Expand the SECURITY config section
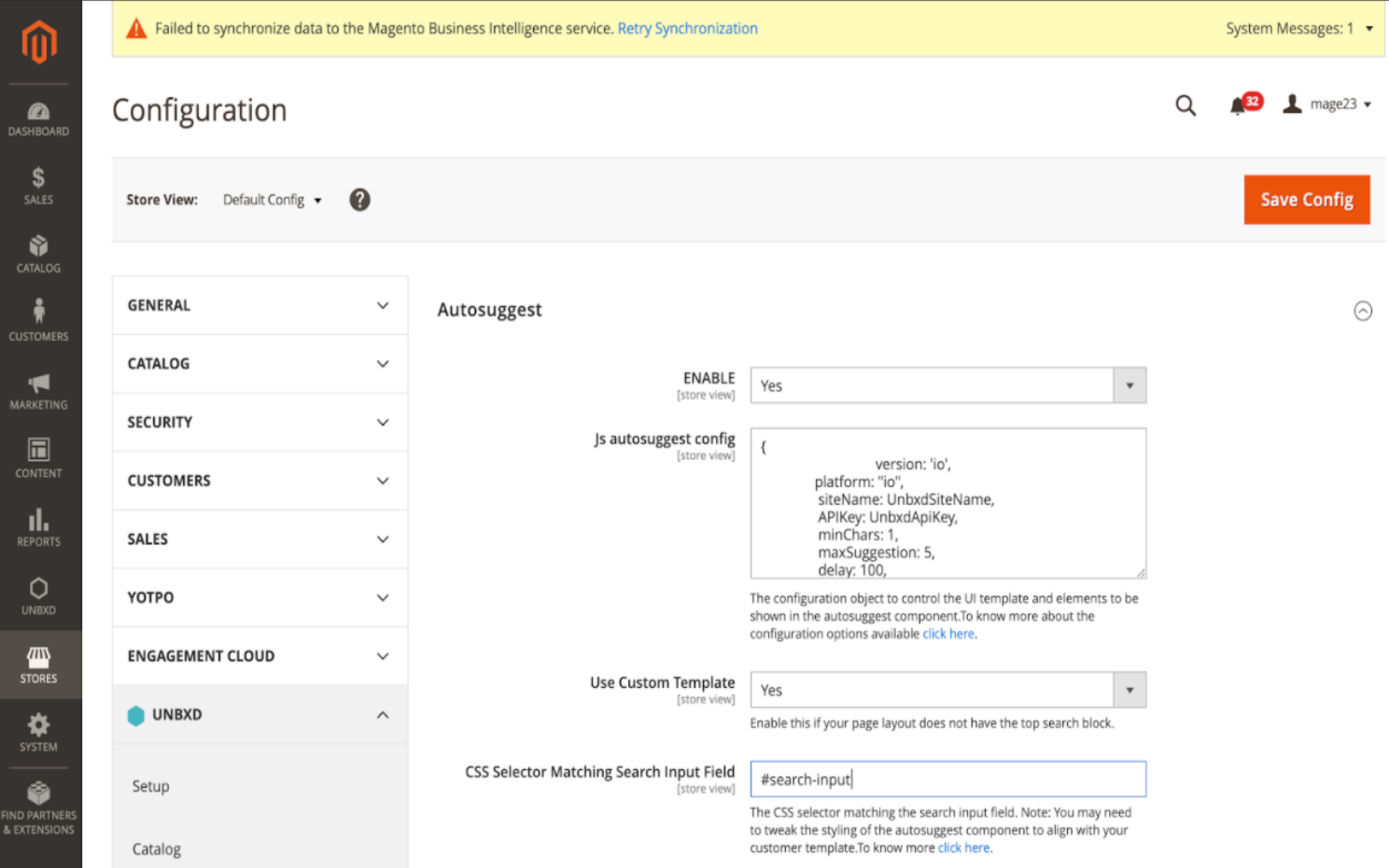The image size is (1389, 868). point(260,422)
